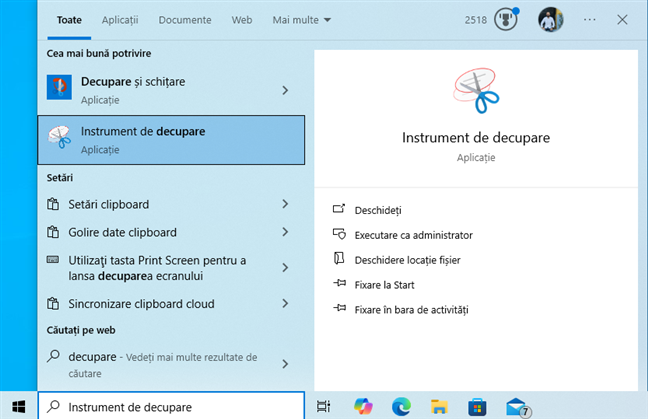Switch to the Aplicații tab

click(119, 20)
